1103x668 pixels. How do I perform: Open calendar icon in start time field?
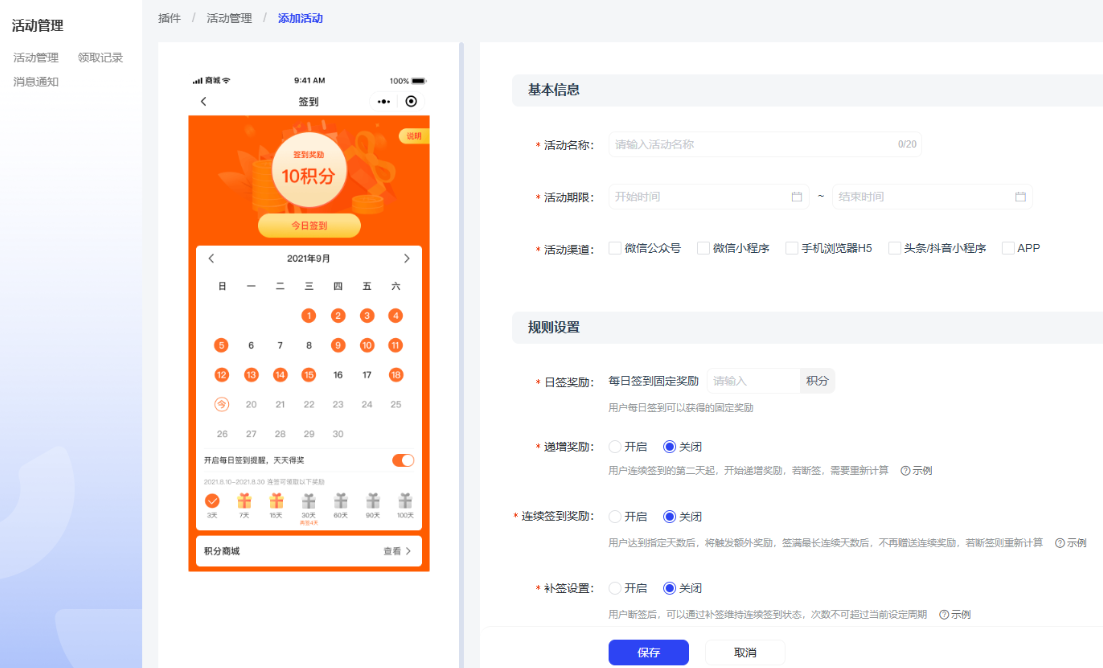click(797, 197)
